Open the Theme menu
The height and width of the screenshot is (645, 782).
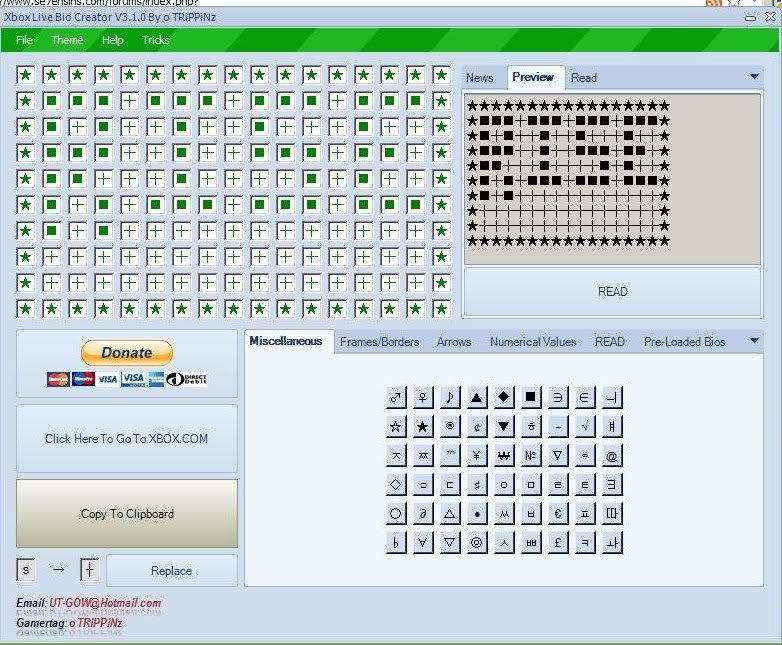pos(67,40)
